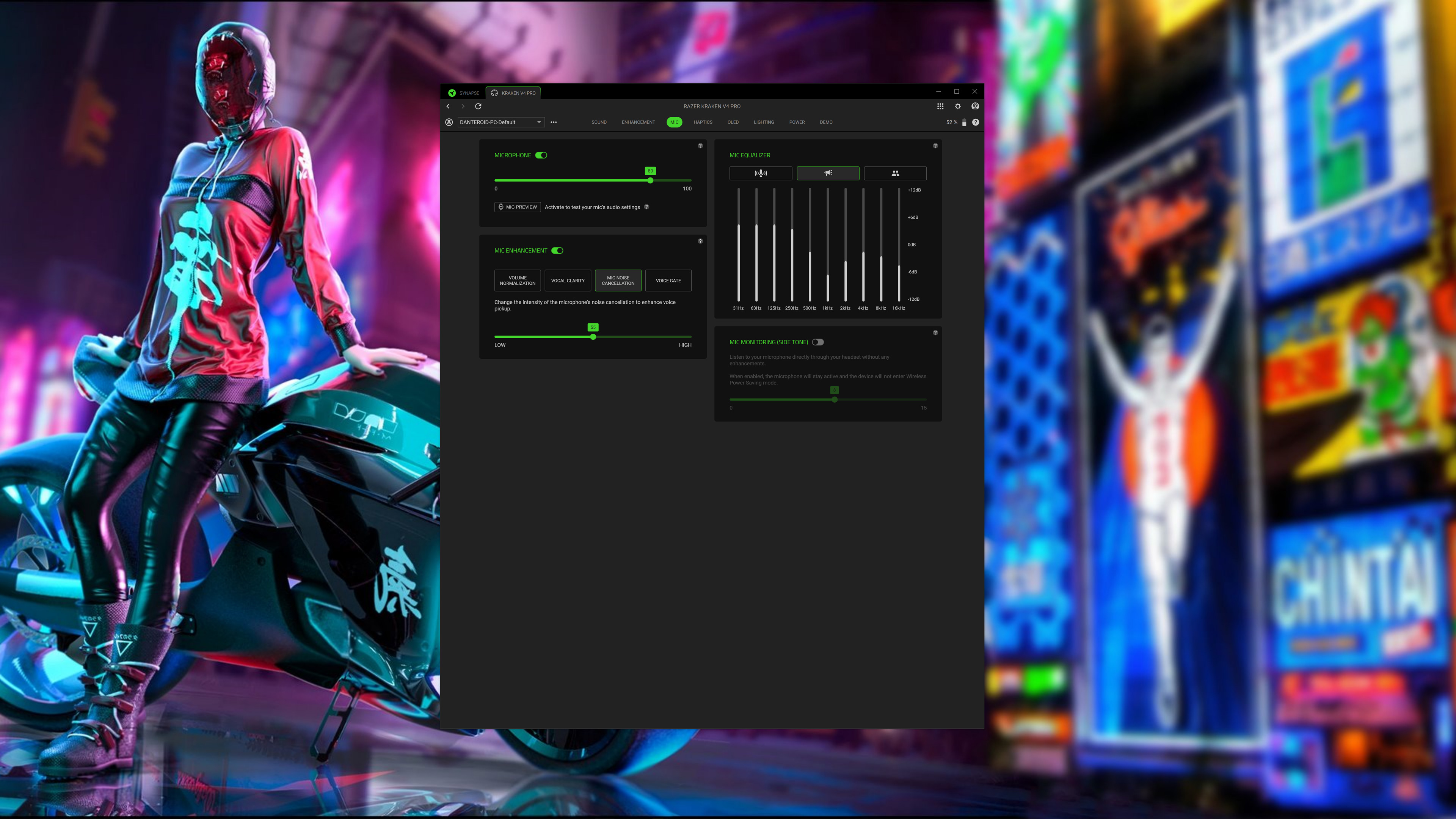The width and height of the screenshot is (1456, 819).
Task: Open the Enhancement tab
Action: [x=638, y=122]
